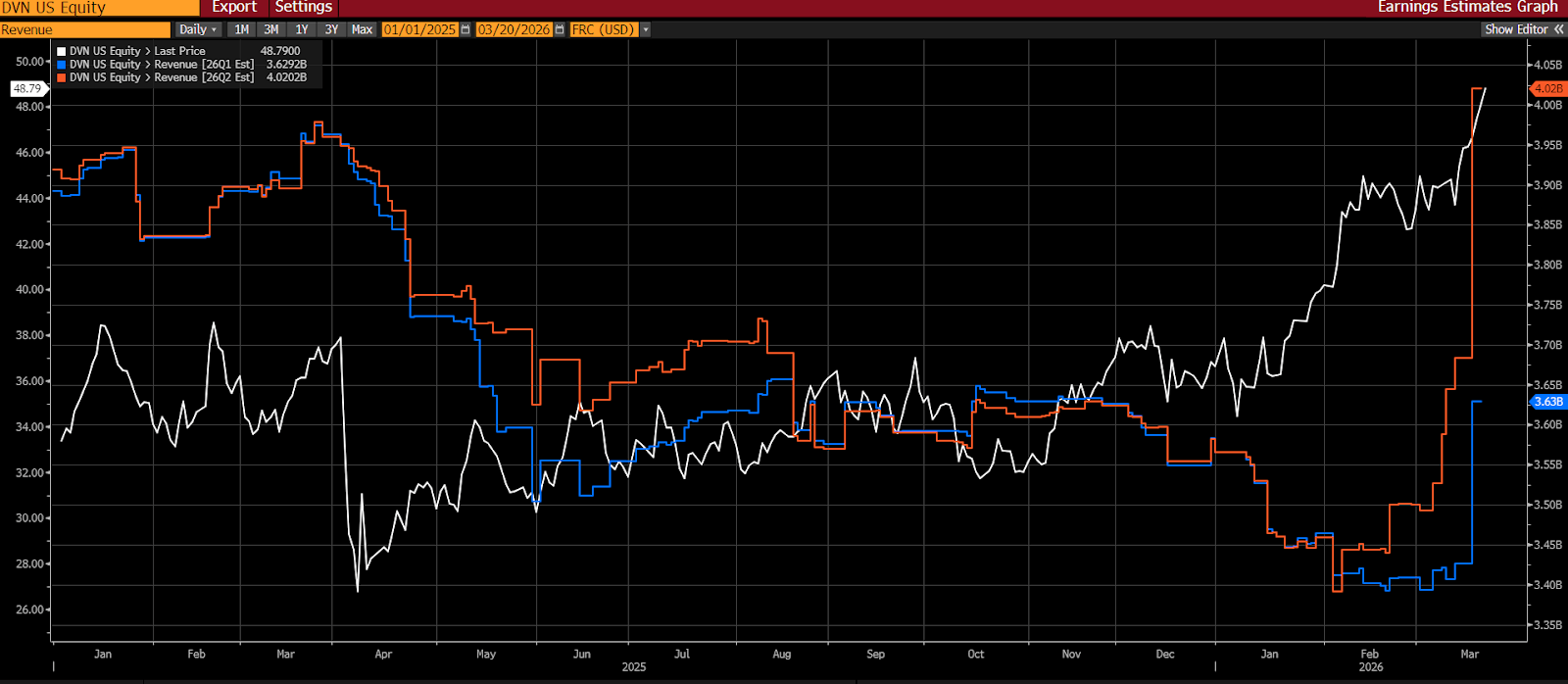Click the orange 4.02B axis value flag
Screen dimensions: 1568x684
1547,88
